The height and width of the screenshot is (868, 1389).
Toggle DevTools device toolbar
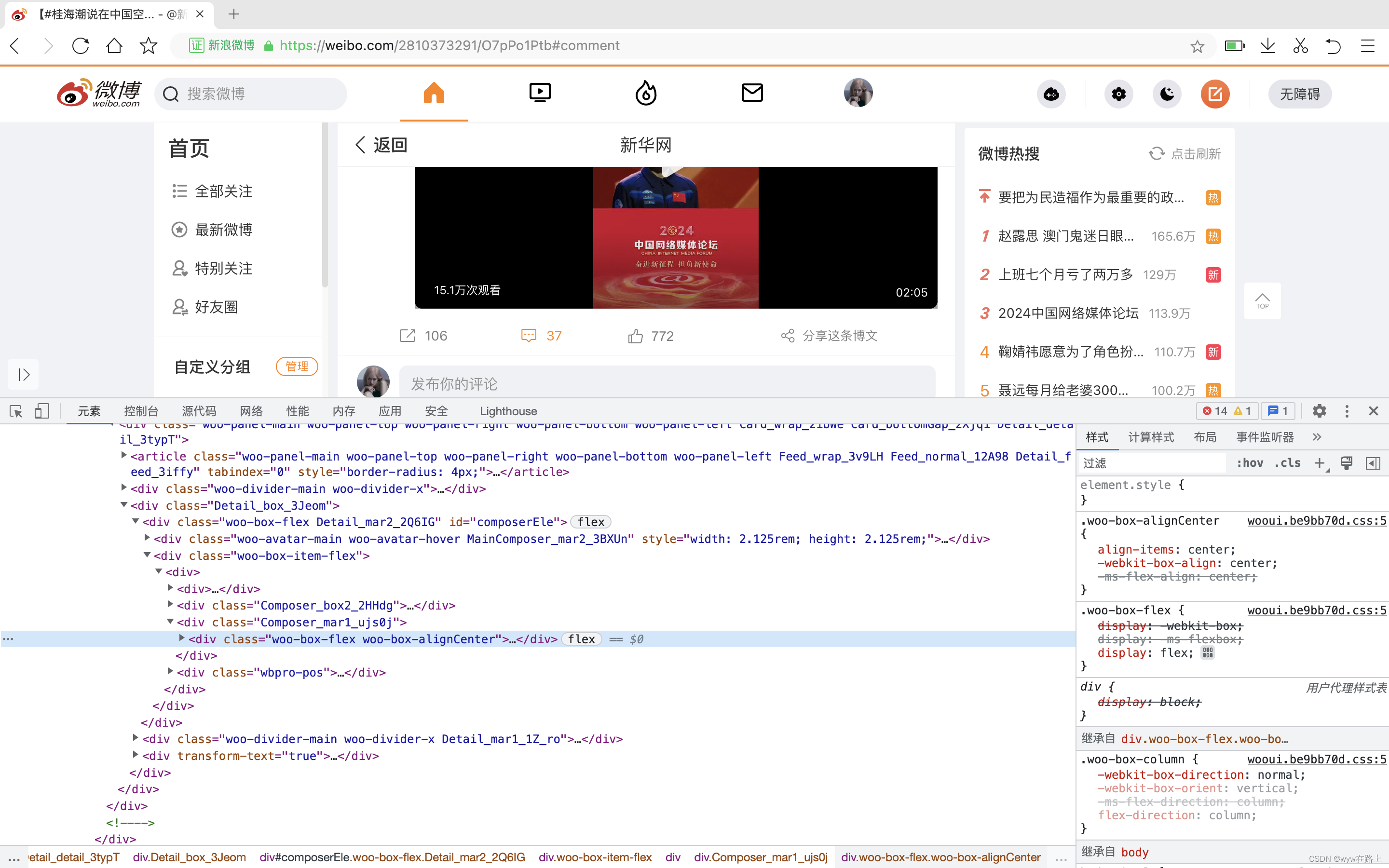pyautogui.click(x=42, y=411)
